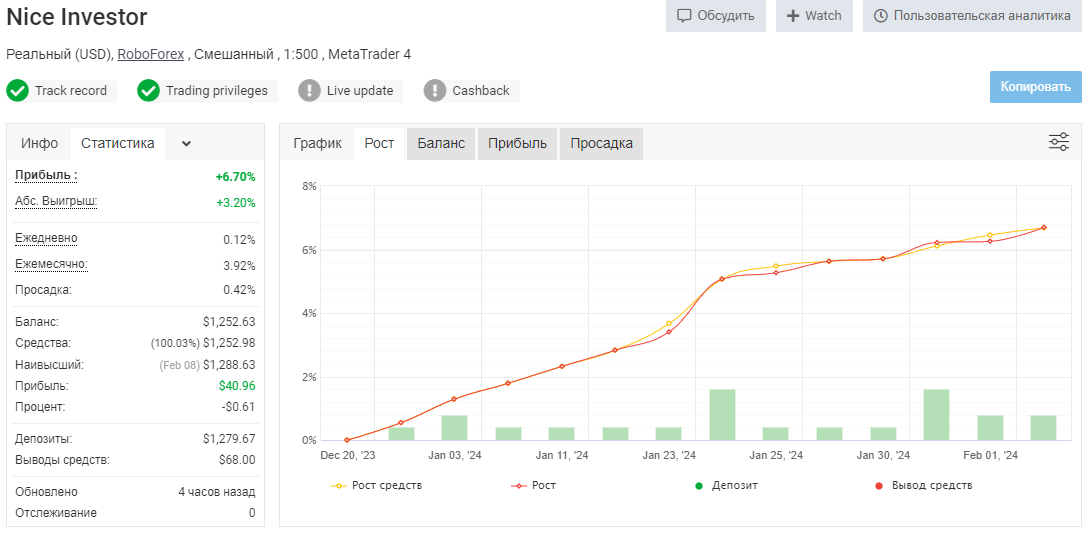Click the Watch button
Screen dimensions: 1088x546
tap(815, 16)
